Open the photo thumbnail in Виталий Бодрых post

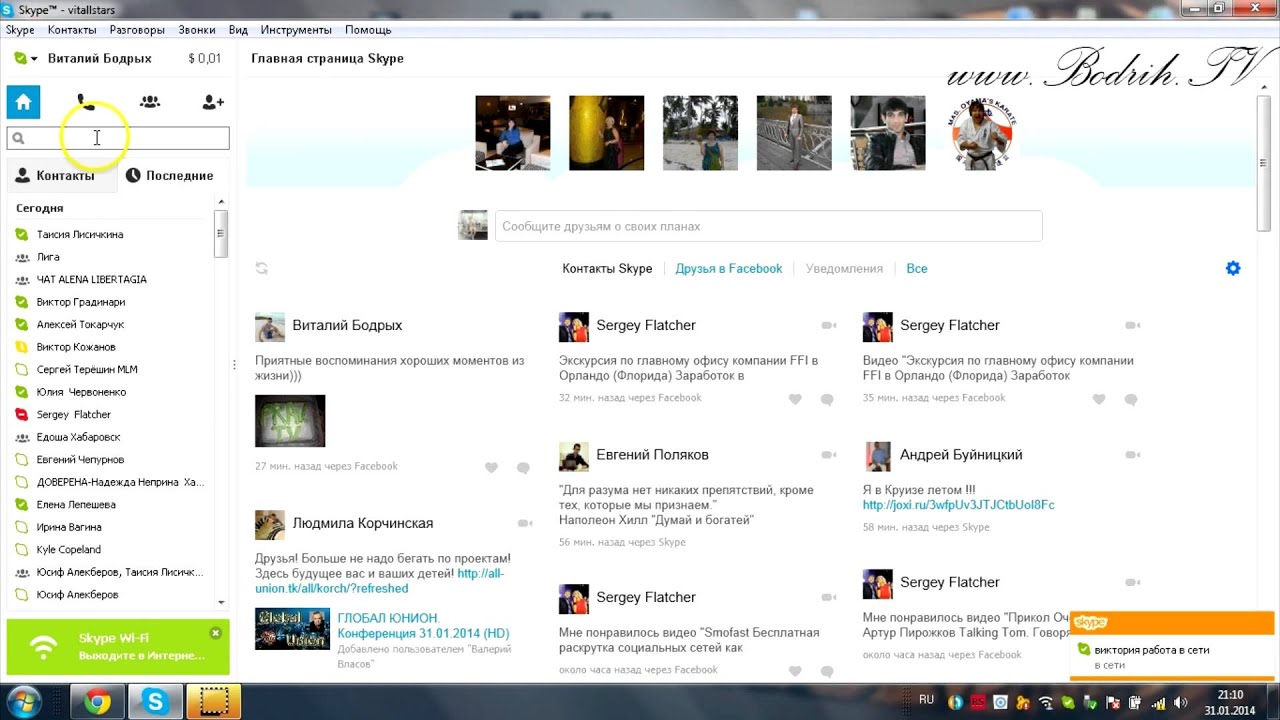coord(290,421)
